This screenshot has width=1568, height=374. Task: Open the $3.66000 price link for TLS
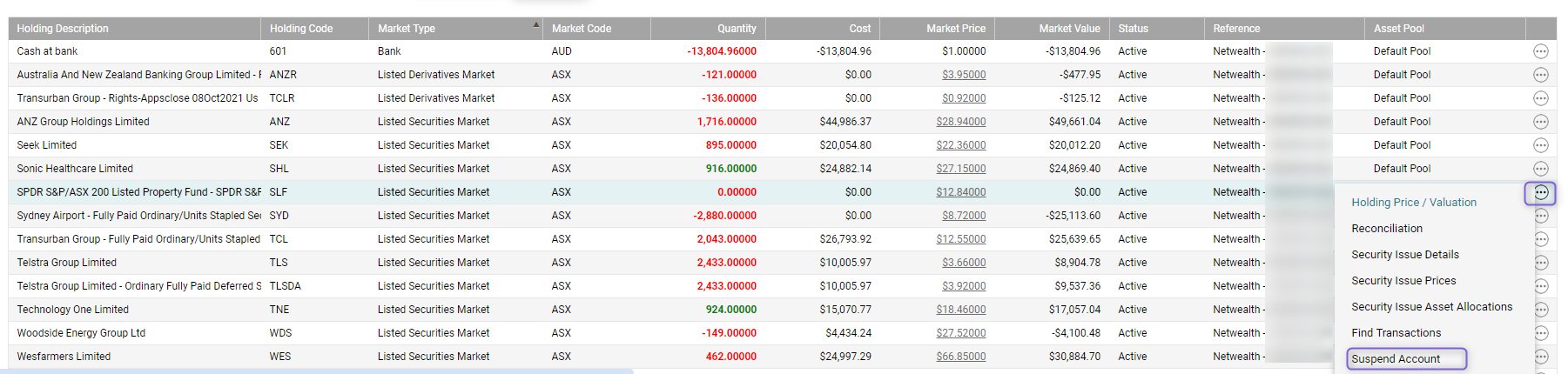pos(964,263)
